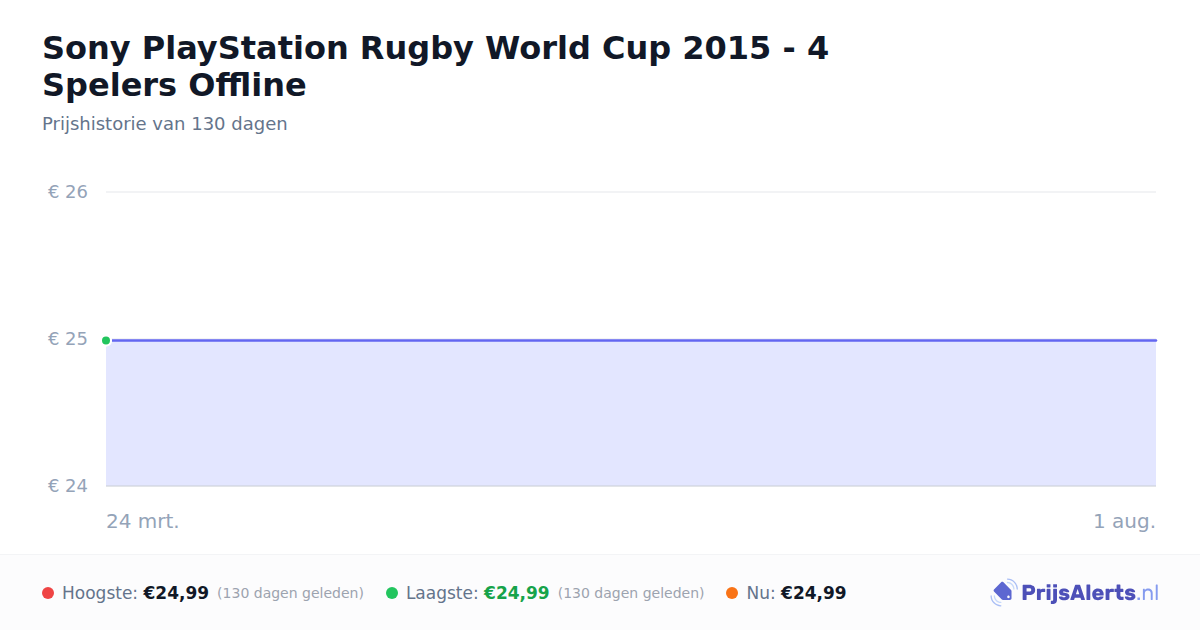The height and width of the screenshot is (630, 1200).
Task: Click the 130 dagen geleden note beside Laagste
Action: pos(631,593)
